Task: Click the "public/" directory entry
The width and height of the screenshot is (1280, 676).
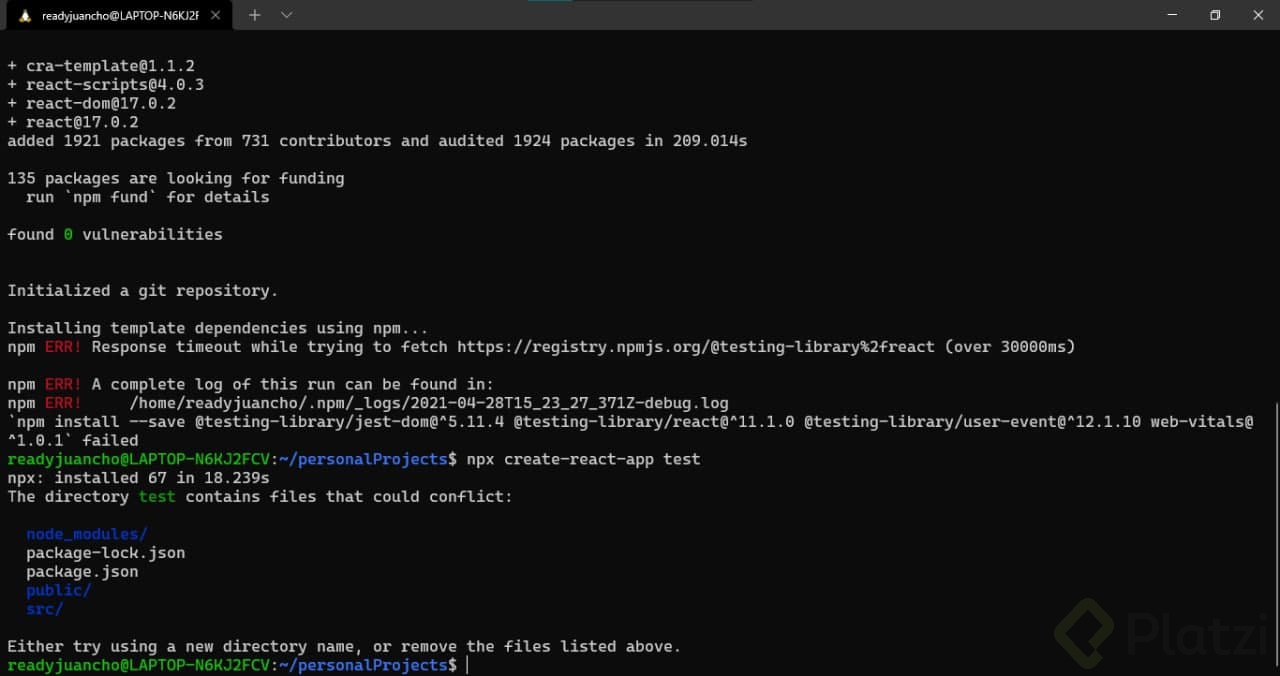Action: pyautogui.click(x=59, y=590)
